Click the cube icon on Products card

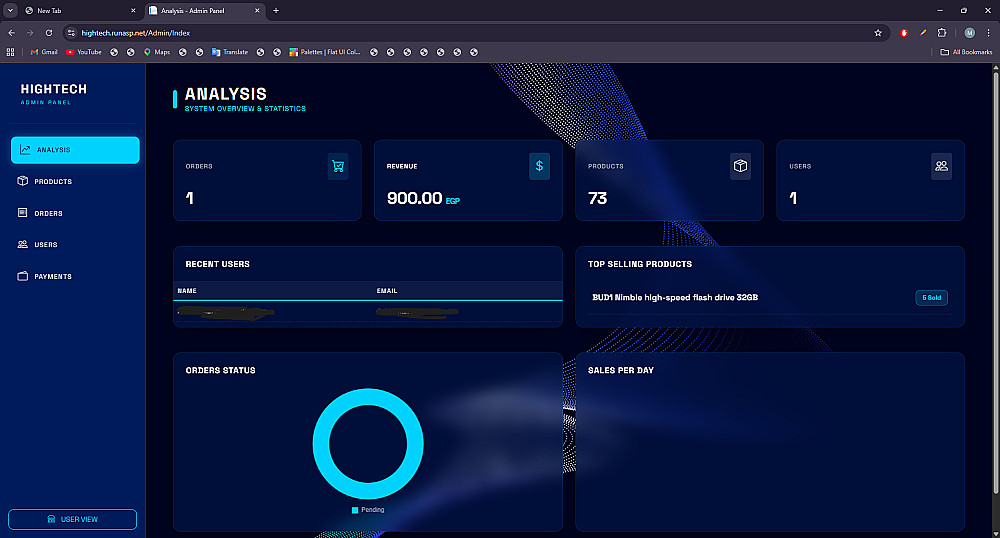coord(740,166)
